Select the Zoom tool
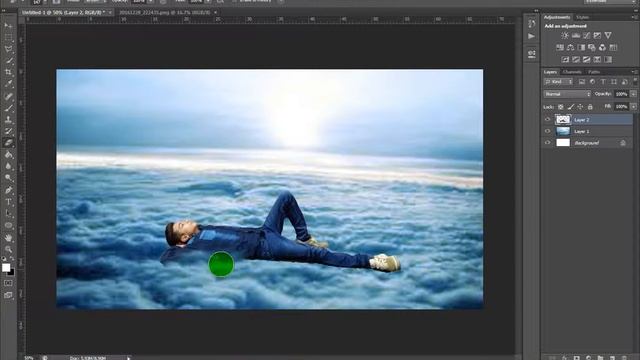Screen dimensions: 640x360 pos(8,249)
